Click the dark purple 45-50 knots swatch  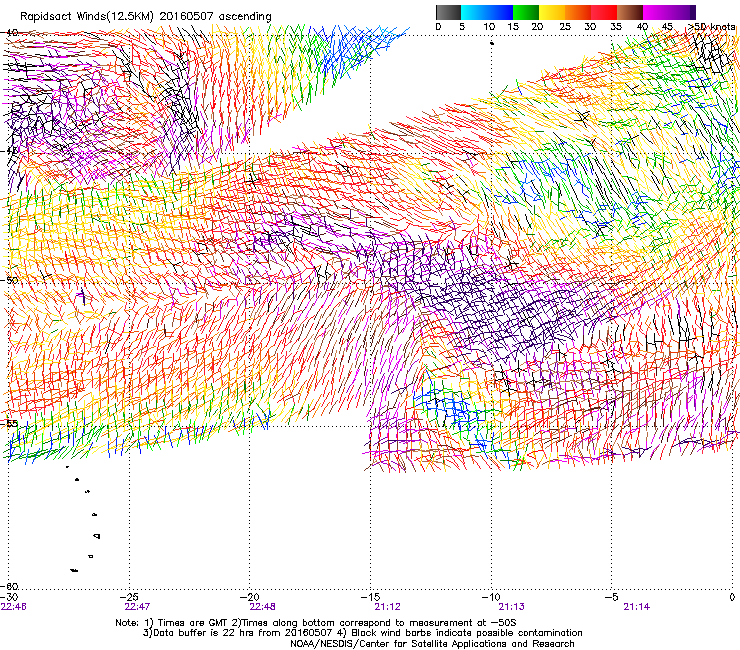(x=682, y=12)
